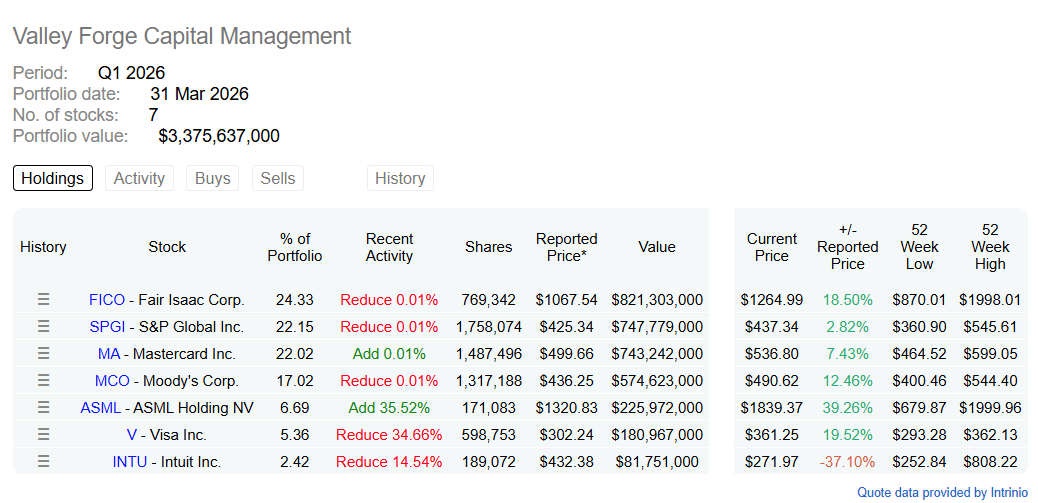Open history icon for Intuit row

point(43,462)
